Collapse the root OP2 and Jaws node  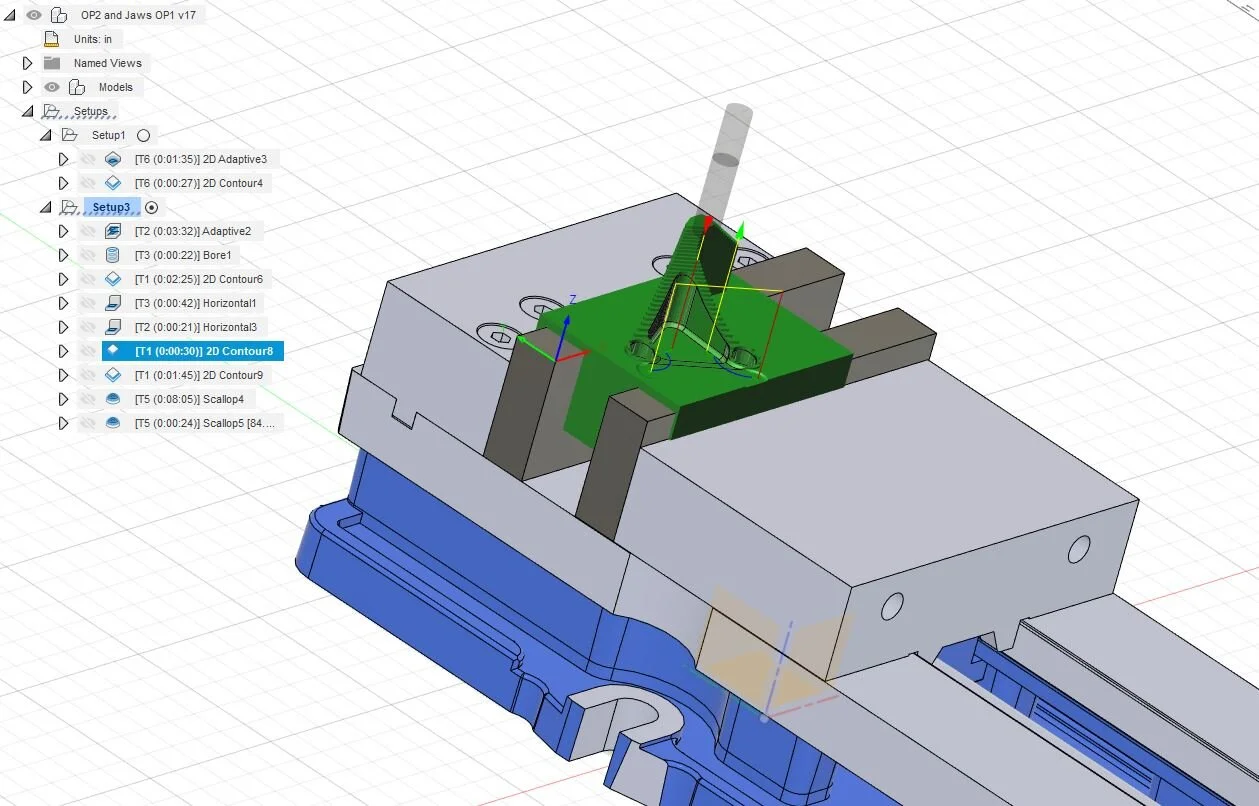(10, 15)
